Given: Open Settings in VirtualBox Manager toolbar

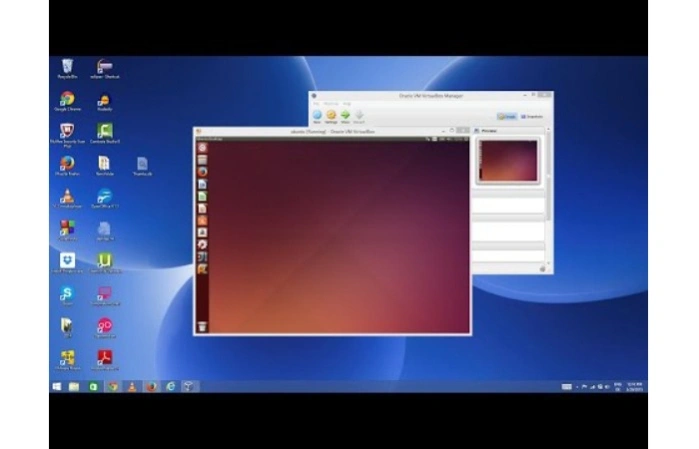Looking at the screenshot, I should pos(331,116).
